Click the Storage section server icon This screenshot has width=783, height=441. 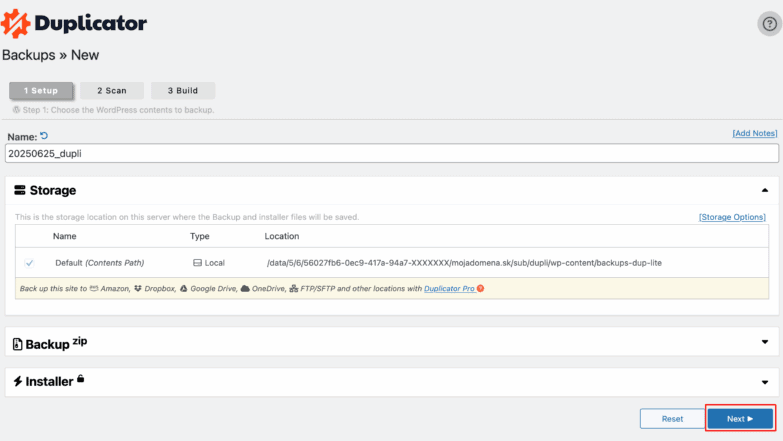(x=19, y=190)
